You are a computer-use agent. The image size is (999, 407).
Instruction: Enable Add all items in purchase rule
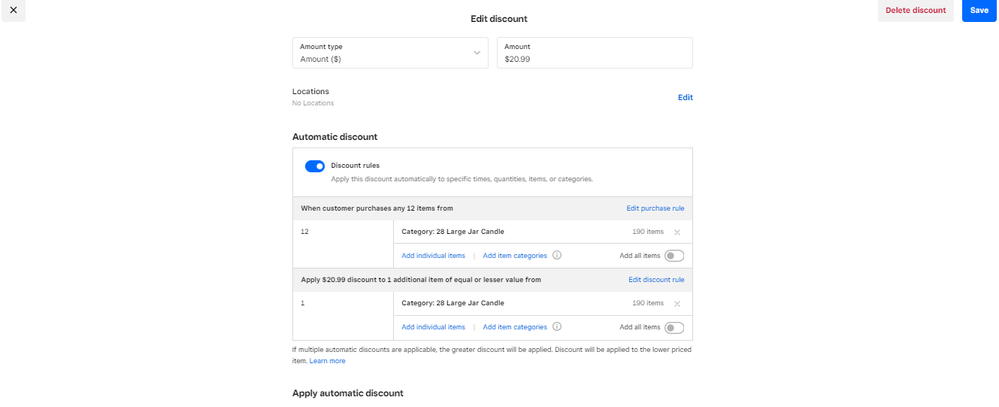[674, 256]
